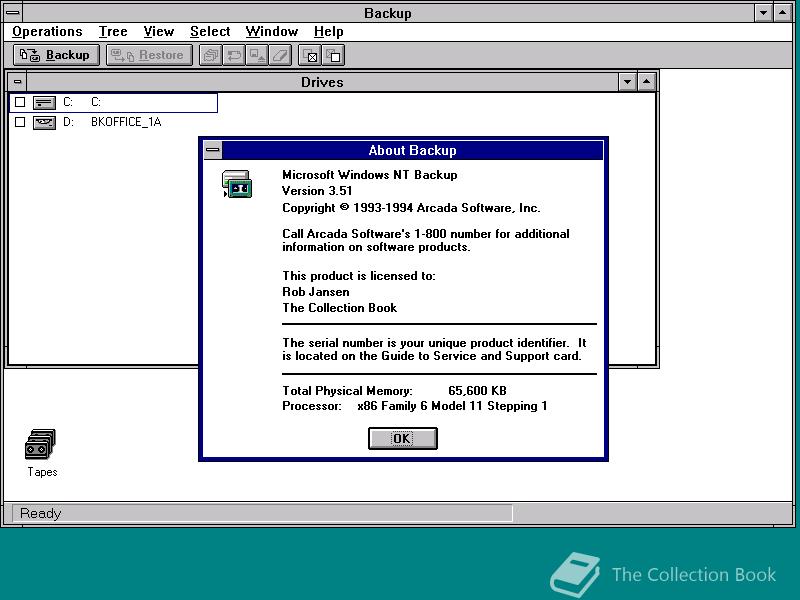Click the Ready status bar text
The image size is (800, 600).
40,513
